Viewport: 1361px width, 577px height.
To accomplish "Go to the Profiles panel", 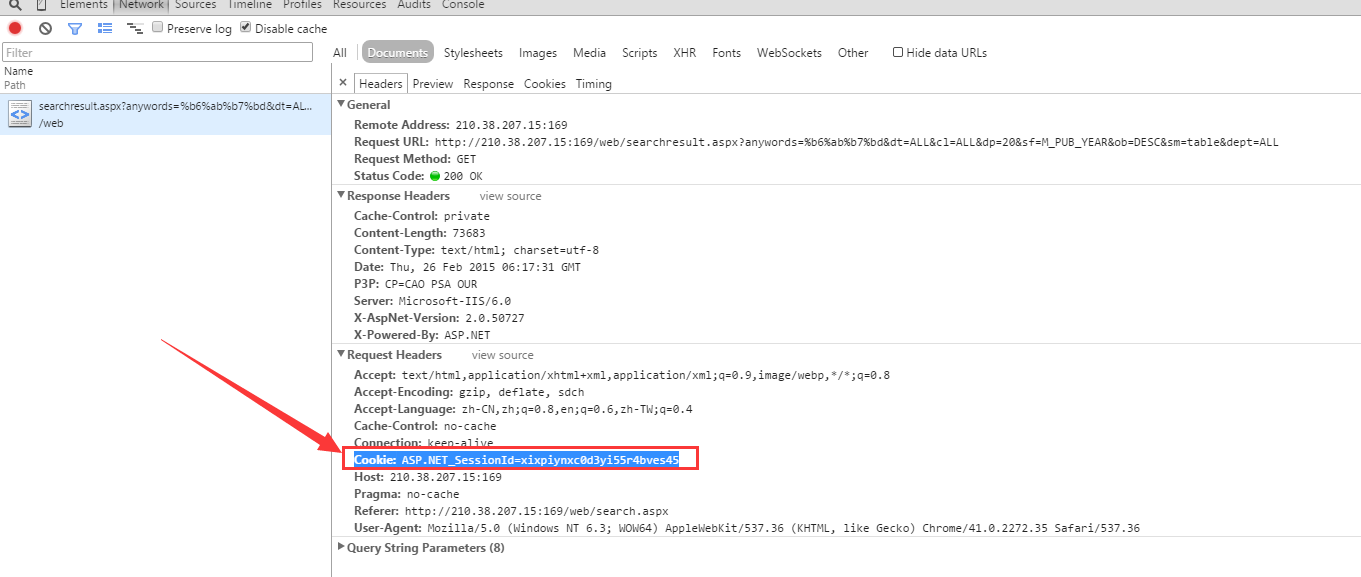I will point(302,5).
